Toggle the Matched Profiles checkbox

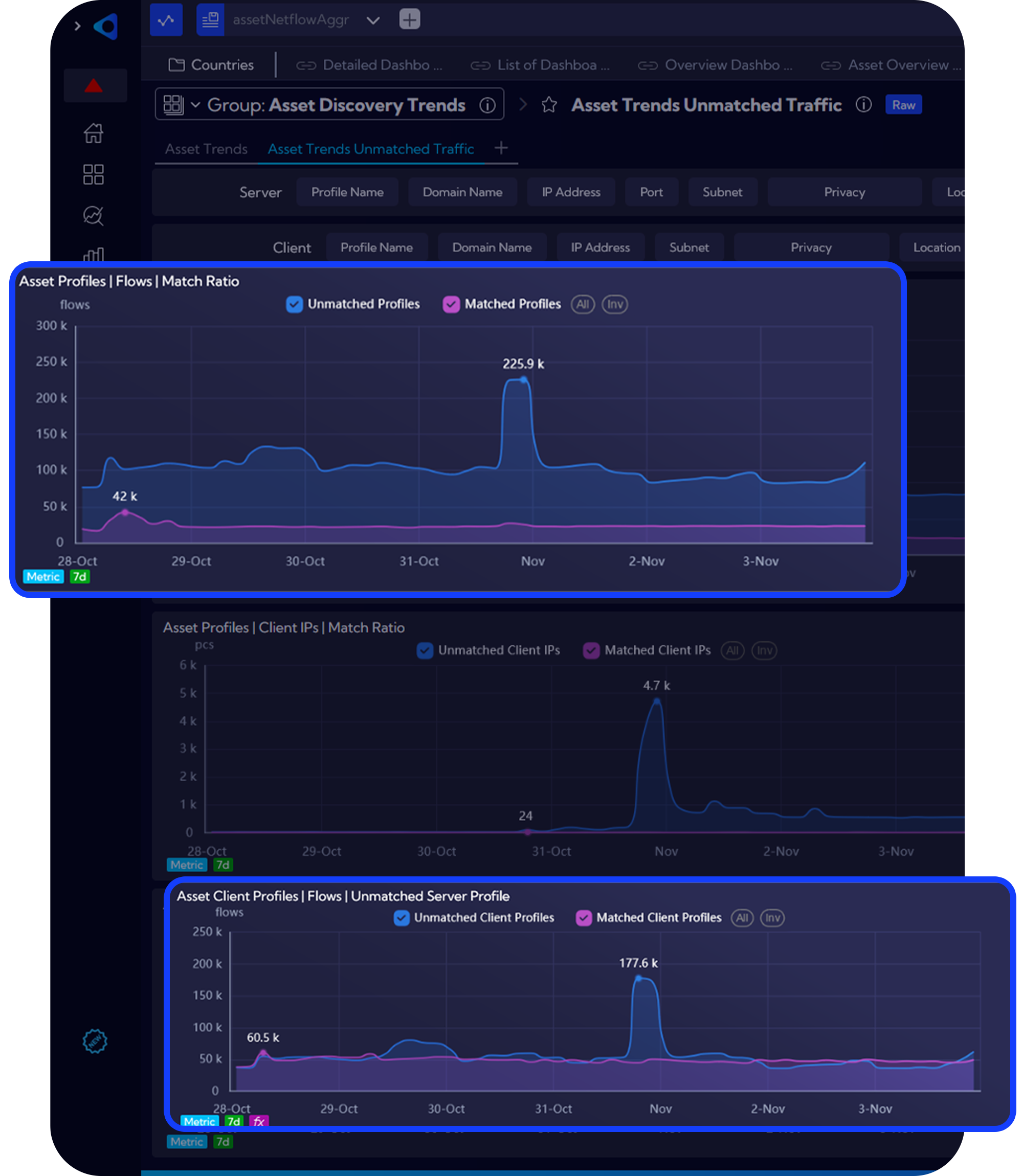451,304
